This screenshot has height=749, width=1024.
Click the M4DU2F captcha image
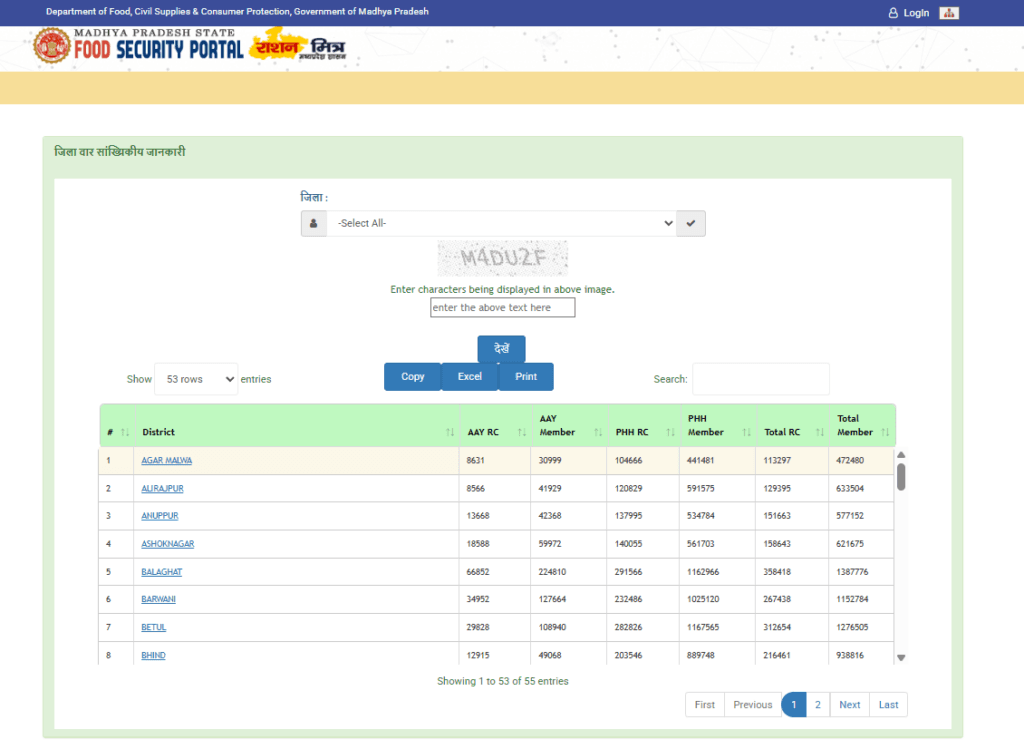pyautogui.click(x=502, y=259)
